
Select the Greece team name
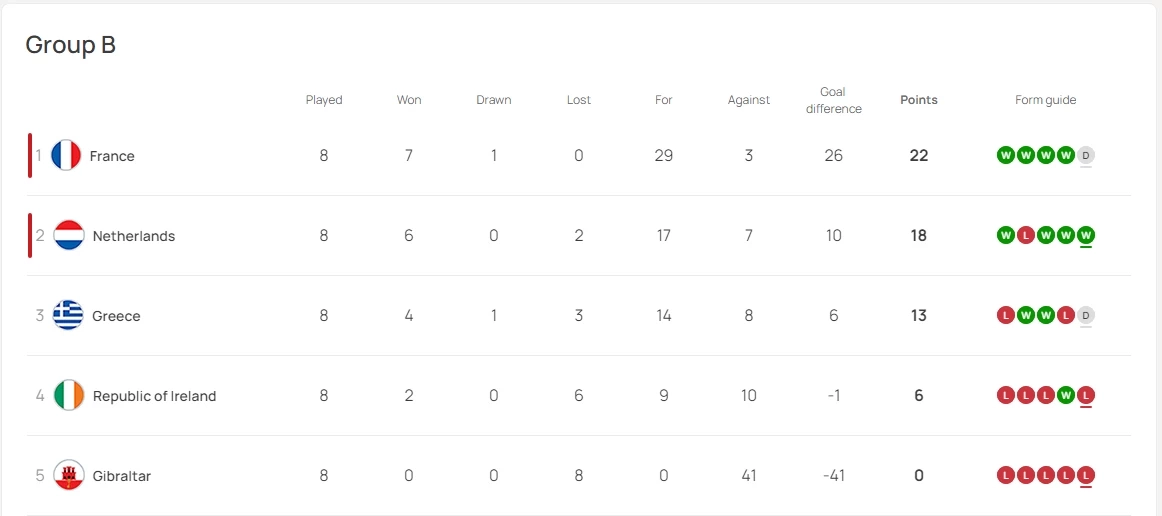pos(116,316)
